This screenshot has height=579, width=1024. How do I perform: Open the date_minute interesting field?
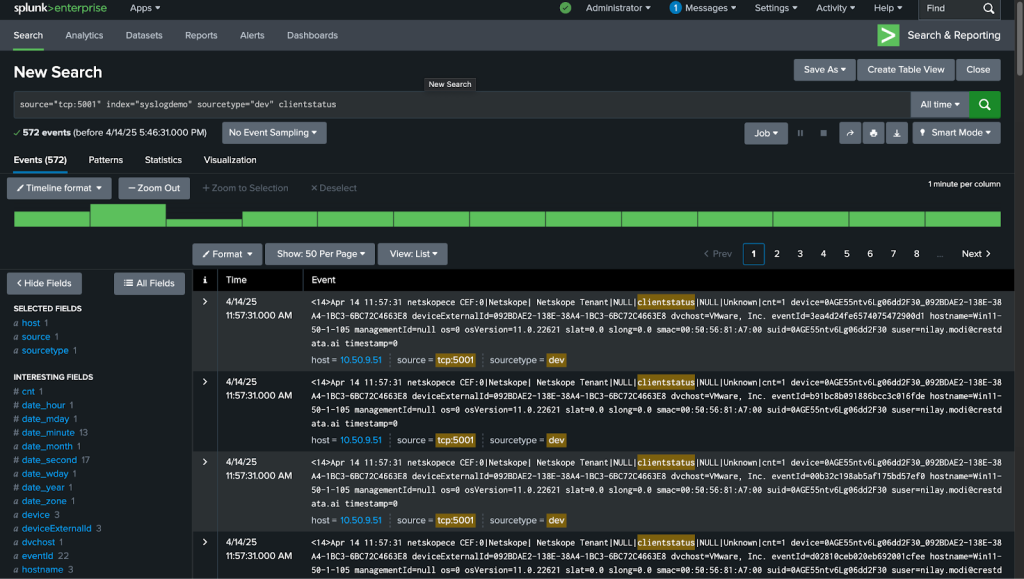point(48,433)
